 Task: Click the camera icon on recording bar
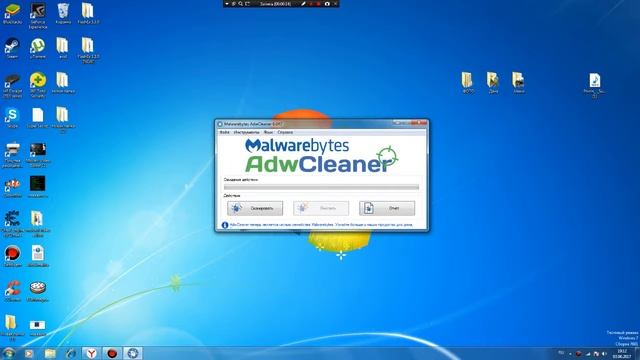[327, 4]
